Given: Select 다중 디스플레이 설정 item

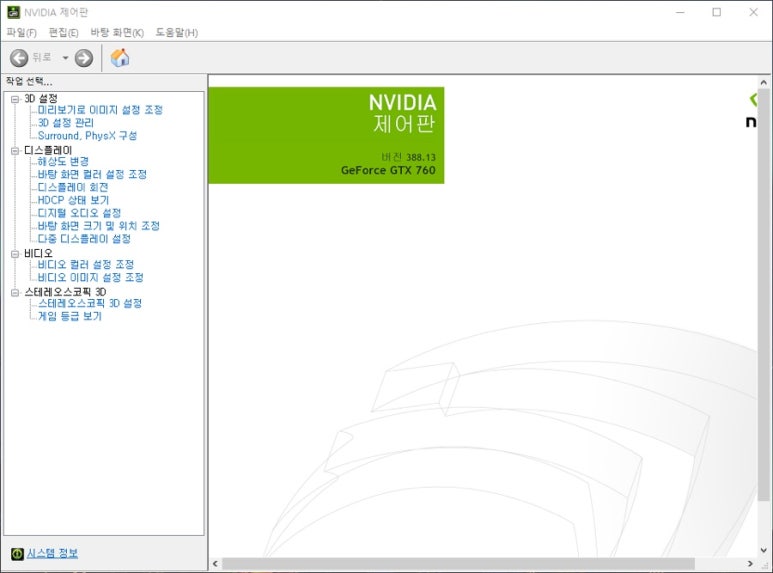Looking at the screenshot, I should 84,238.
